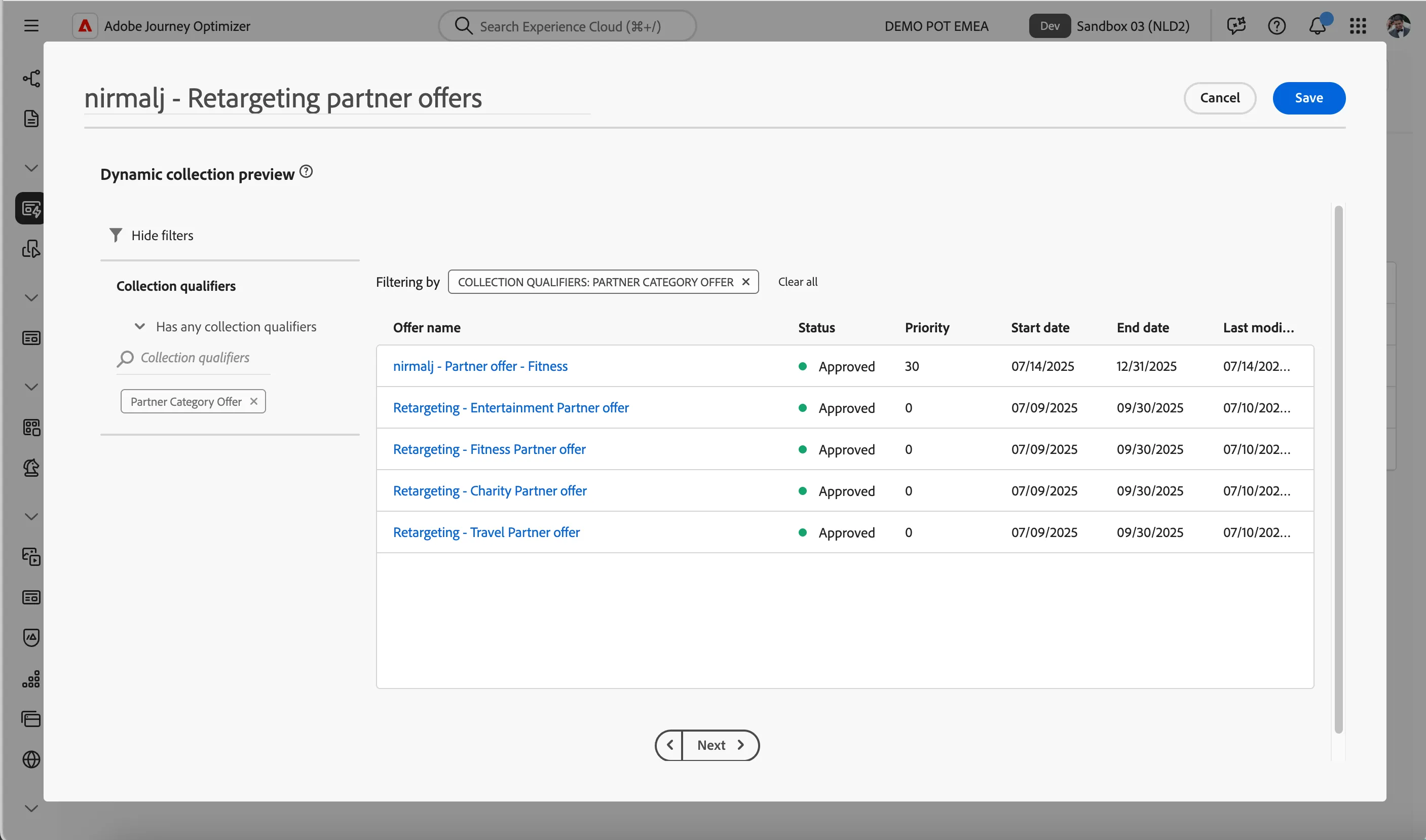The height and width of the screenshot is (840, 1426).
Task: Click the Dynamic collection preview info icon
Action: [306, 172]
